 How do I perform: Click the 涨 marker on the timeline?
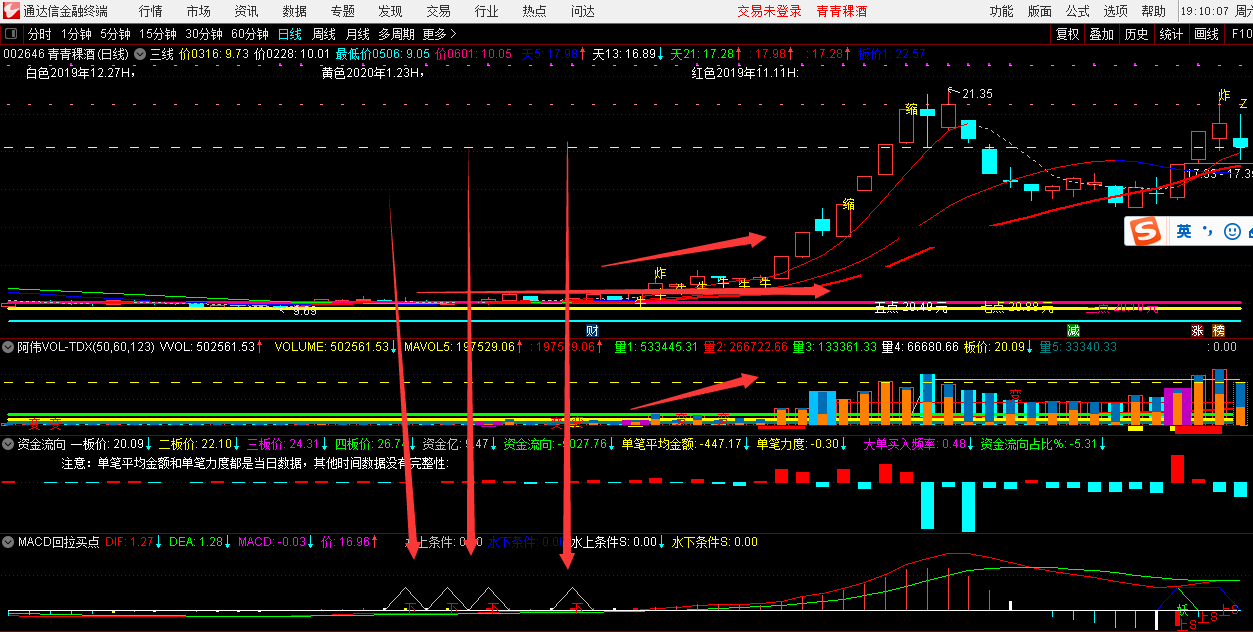coord(1197,330)
